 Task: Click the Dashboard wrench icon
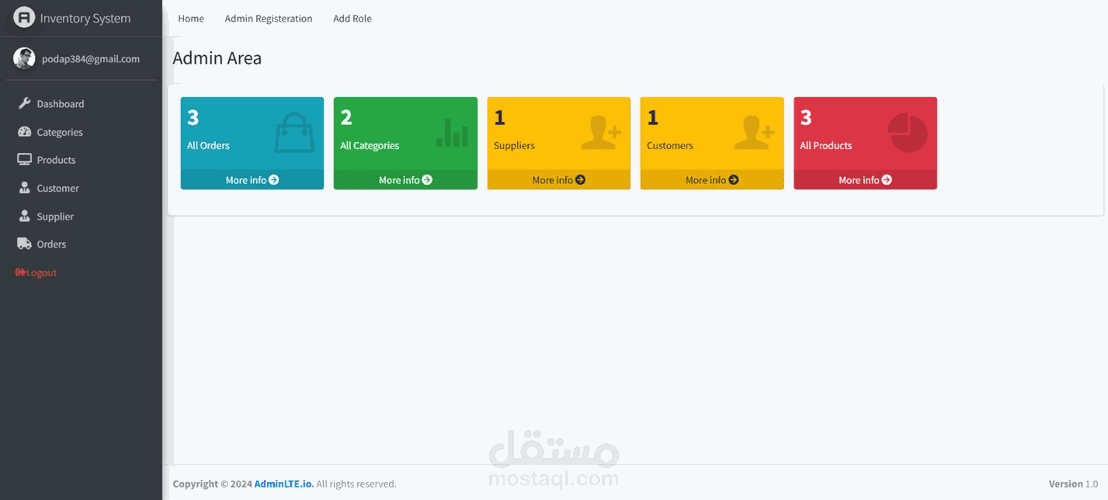click(24, 104)
